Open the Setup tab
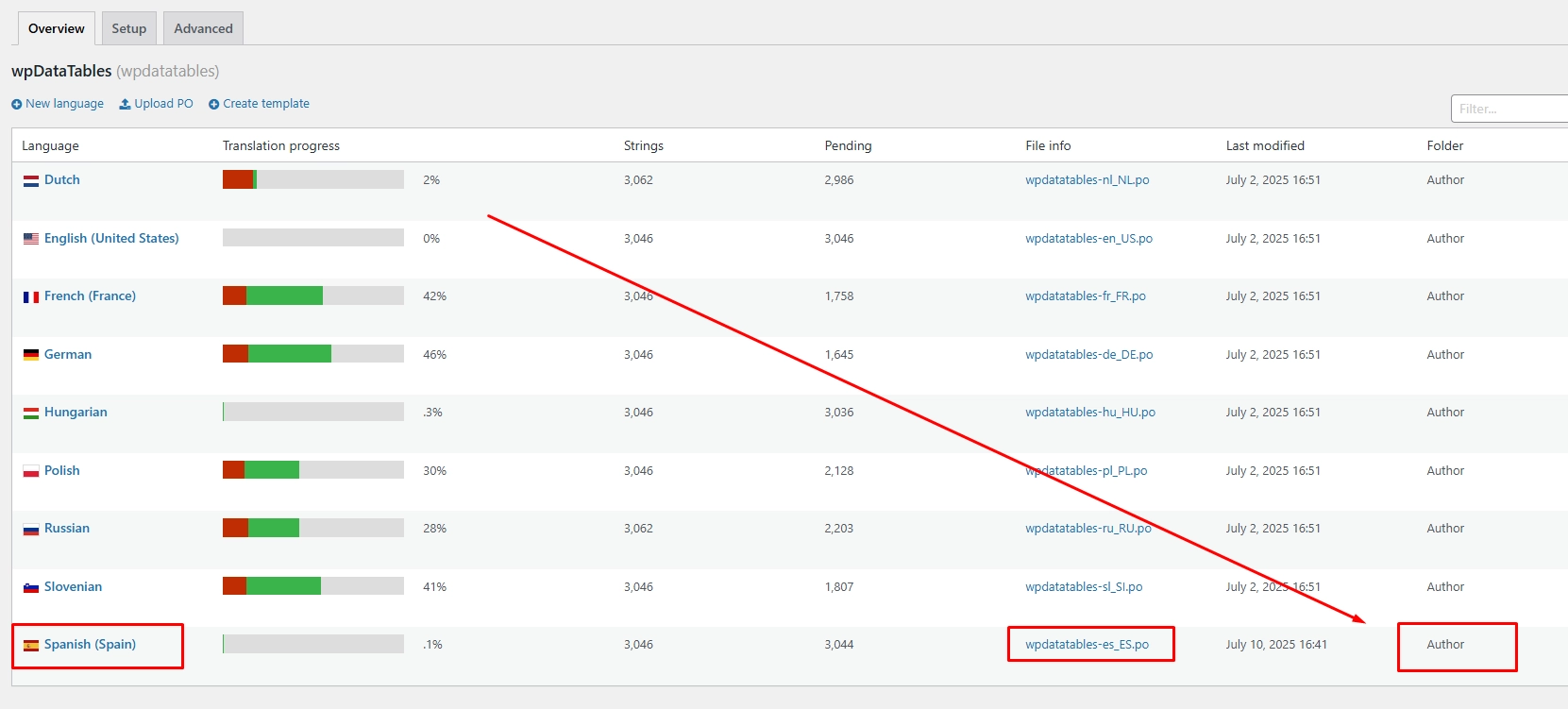This screenshot has width=1568, height=709. tap(129, 28)
